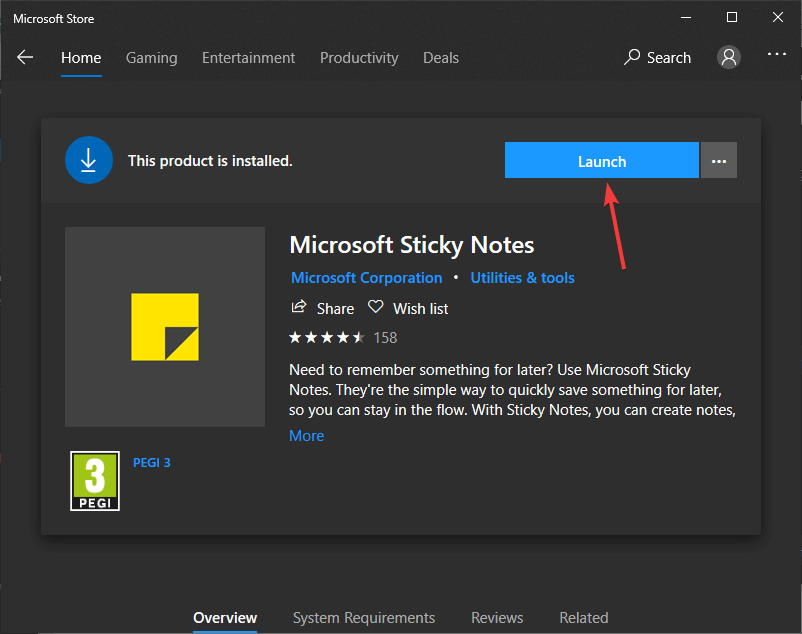802x634 pixels.
Task: Go back with the back arrow
Action: 25,57
